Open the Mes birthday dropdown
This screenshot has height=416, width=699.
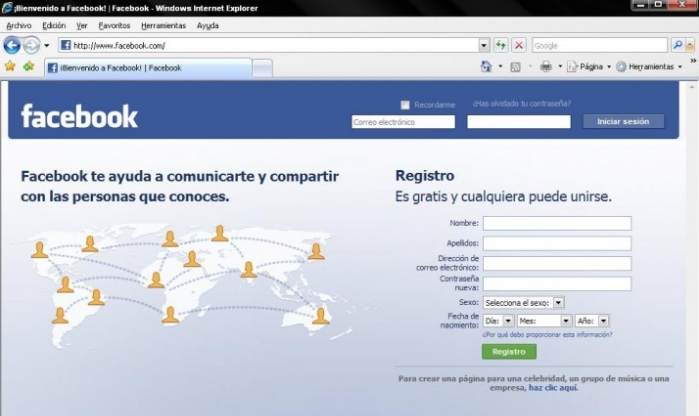click(x=544, y=321)
